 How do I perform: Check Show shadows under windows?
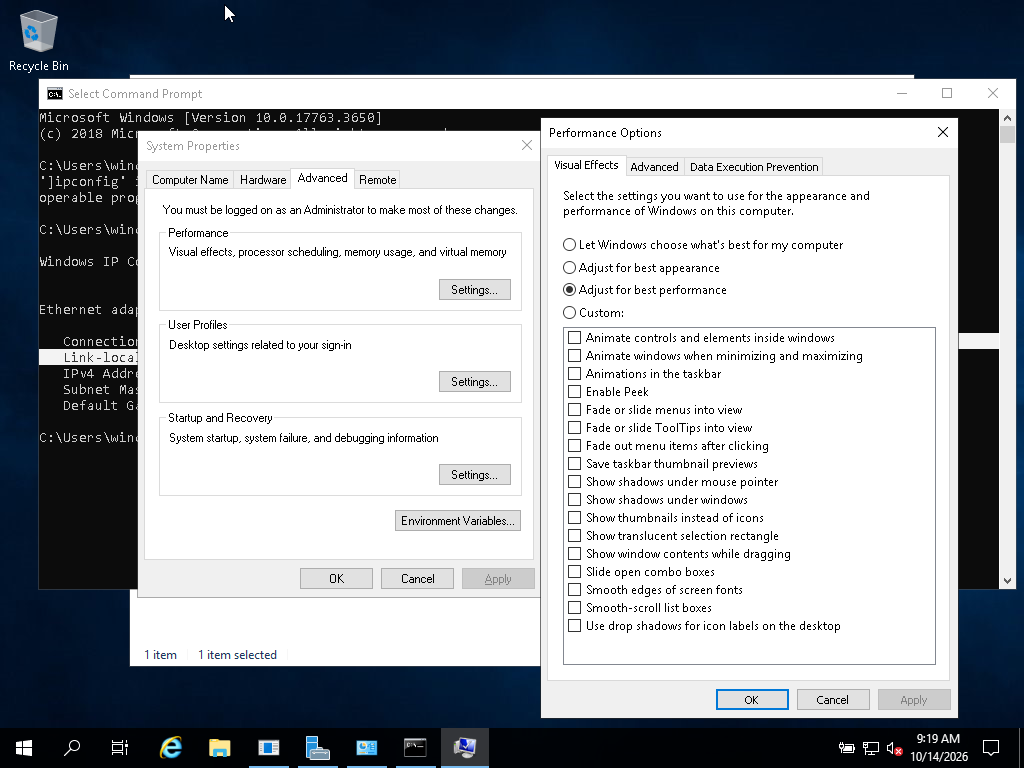click(575, 500)
